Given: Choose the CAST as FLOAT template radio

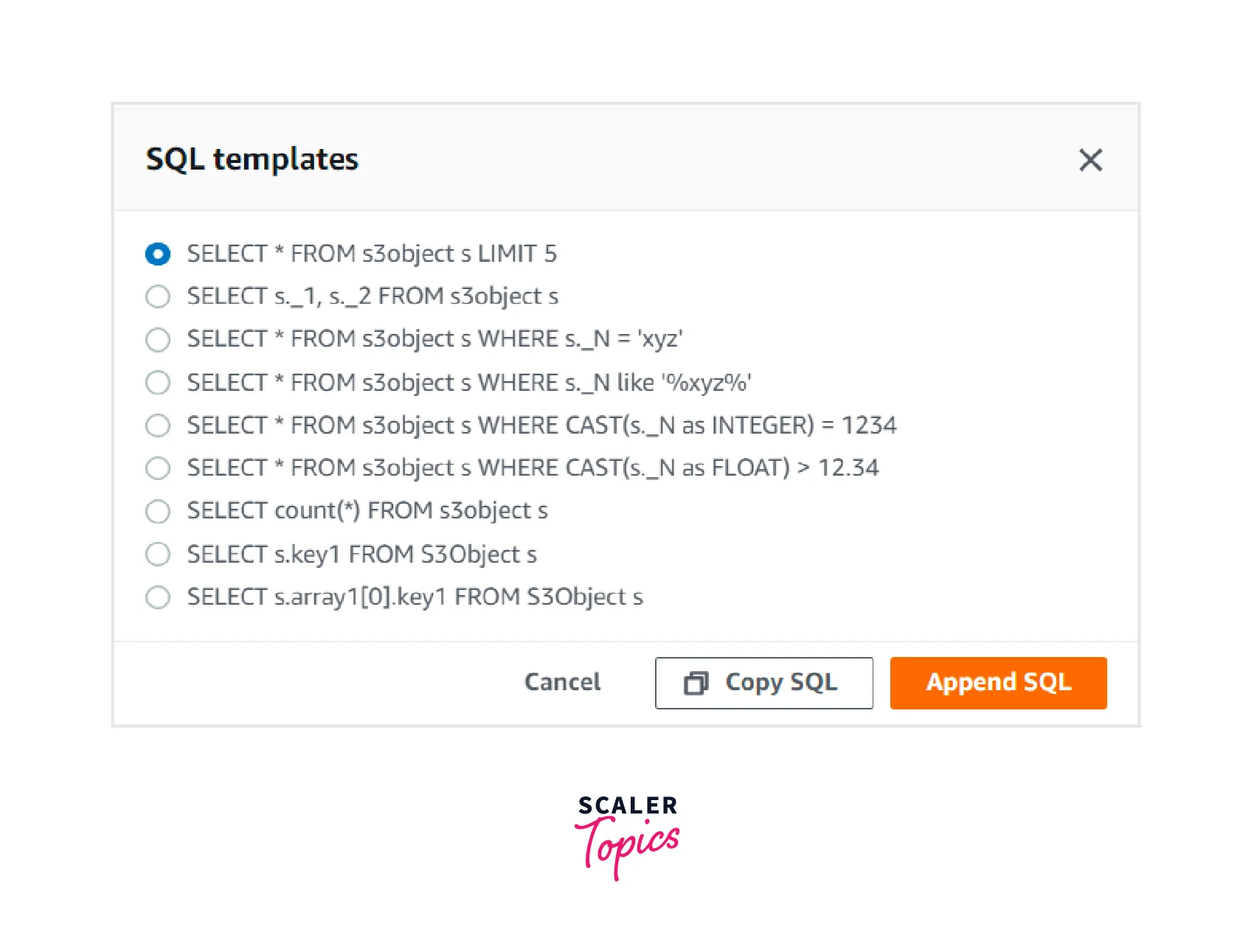Looking at the screenshot, I should pos(158,468).
